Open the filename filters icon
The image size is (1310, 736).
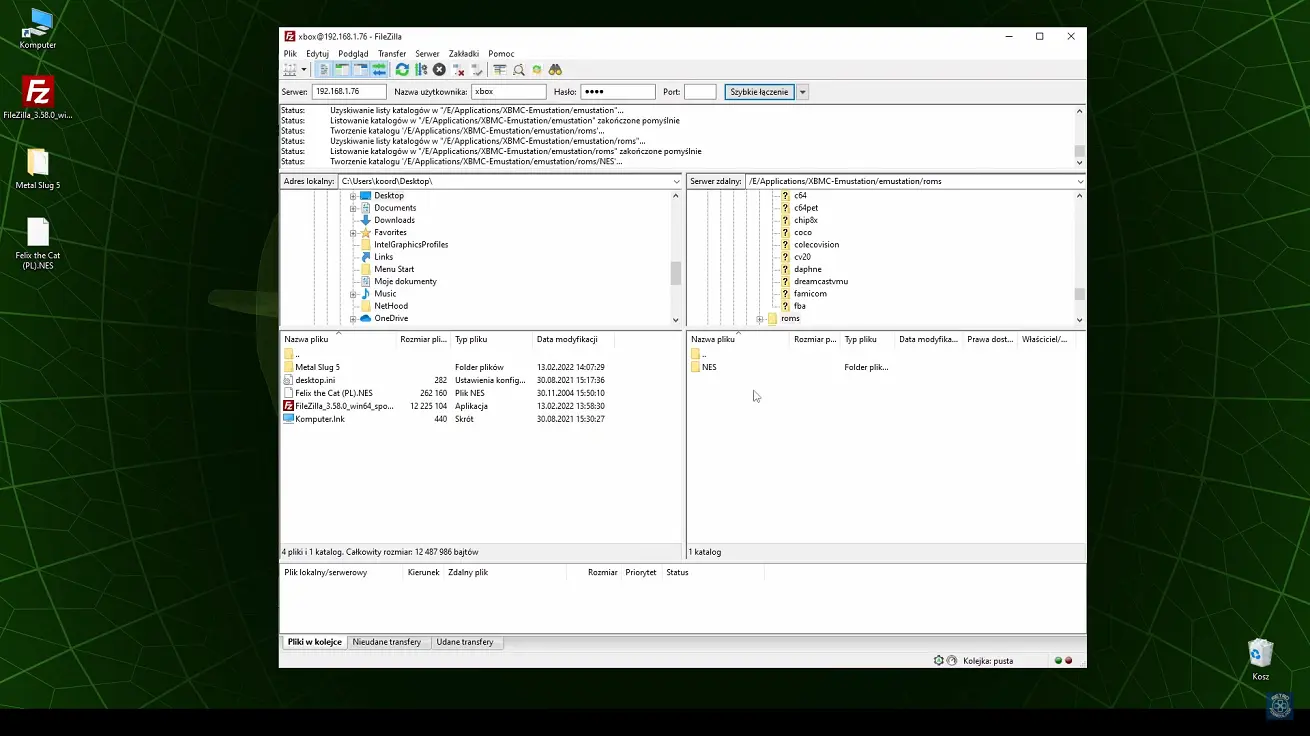tap(500, 70)
